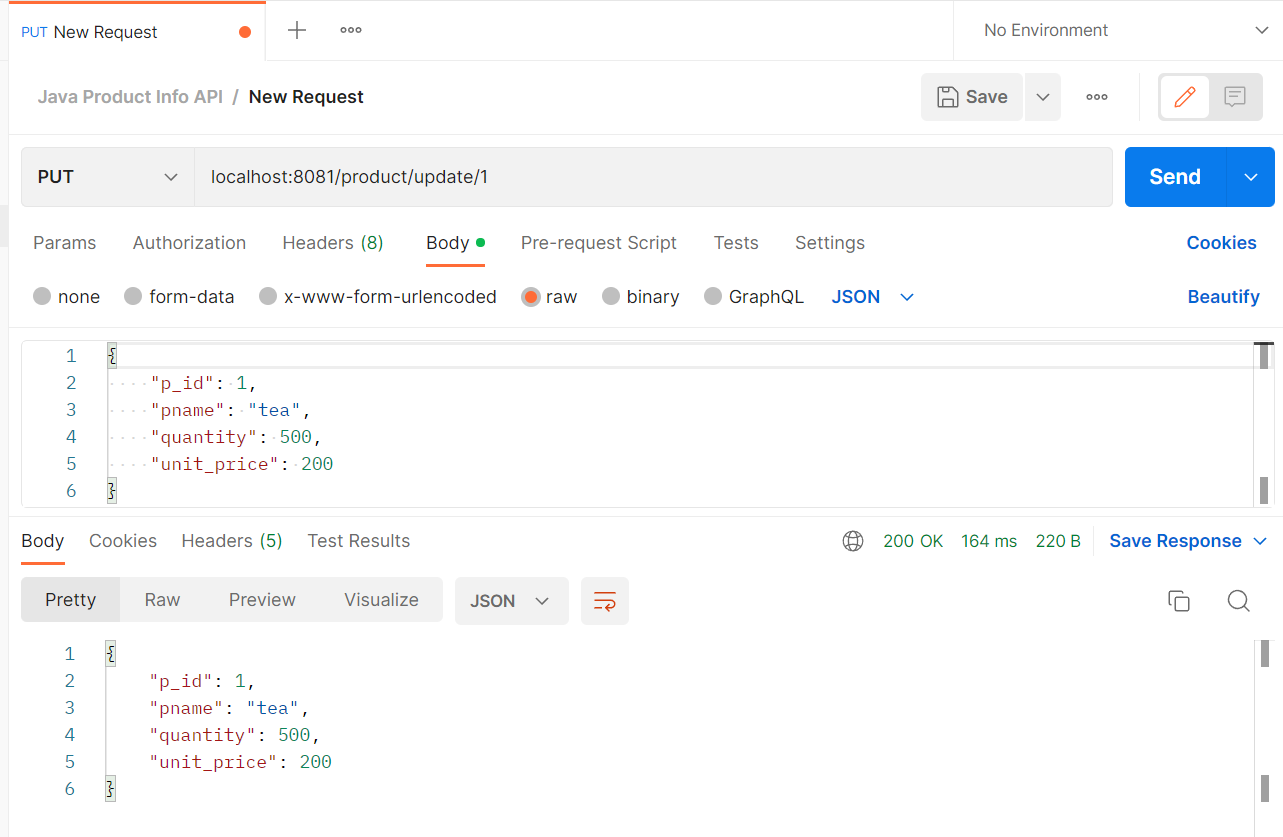Open the comments panel icon
The width and height of the screenshot is (1283, 837).
tap(1235, 96)
